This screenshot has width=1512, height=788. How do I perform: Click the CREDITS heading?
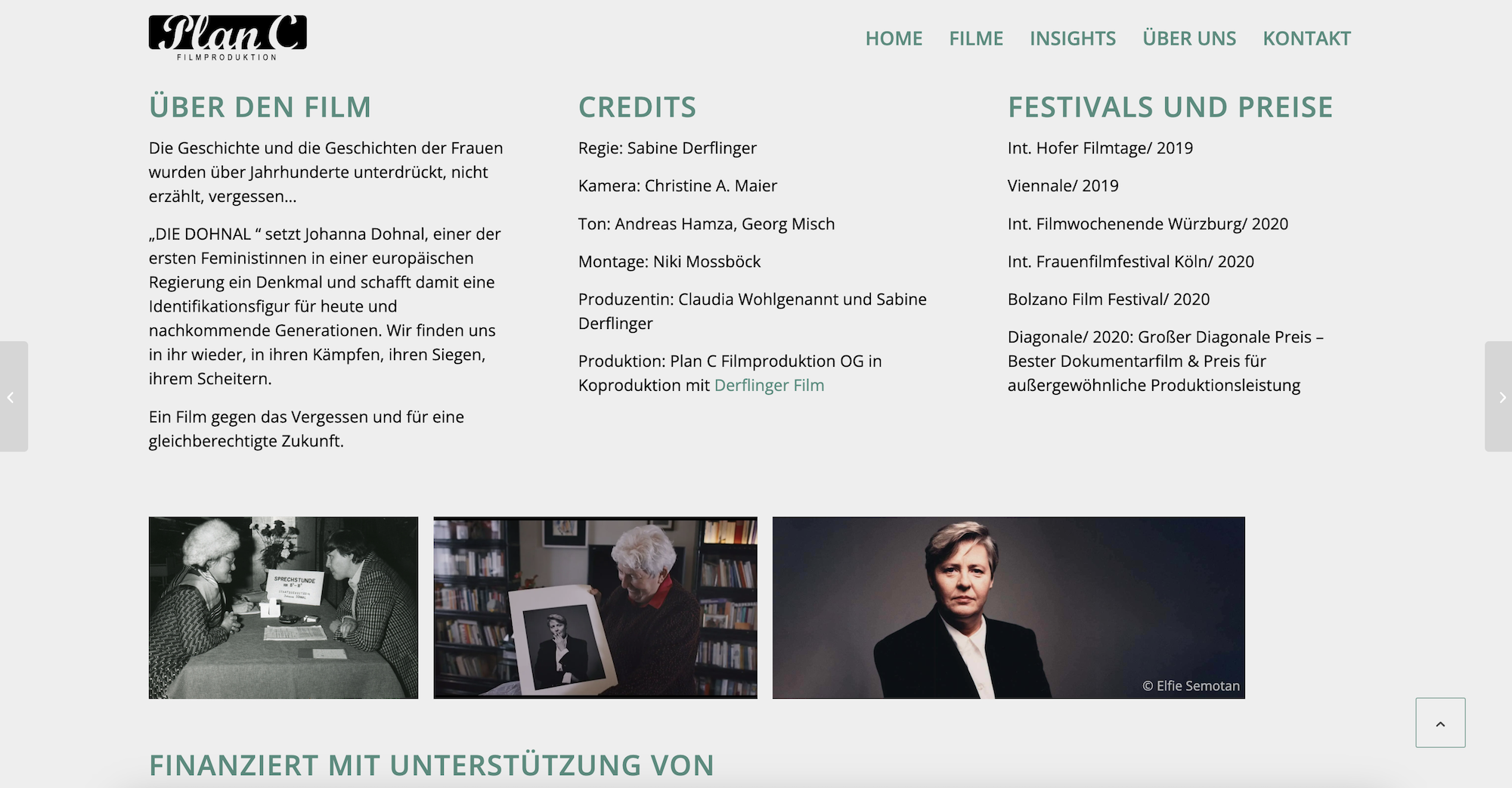637,107
